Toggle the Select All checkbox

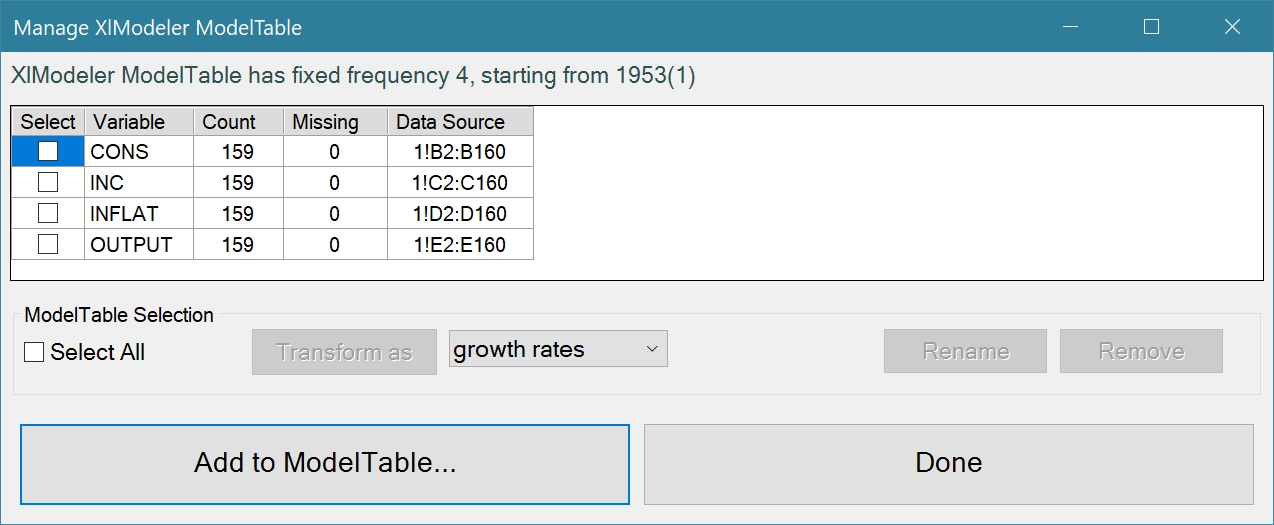tap(34, 352)
